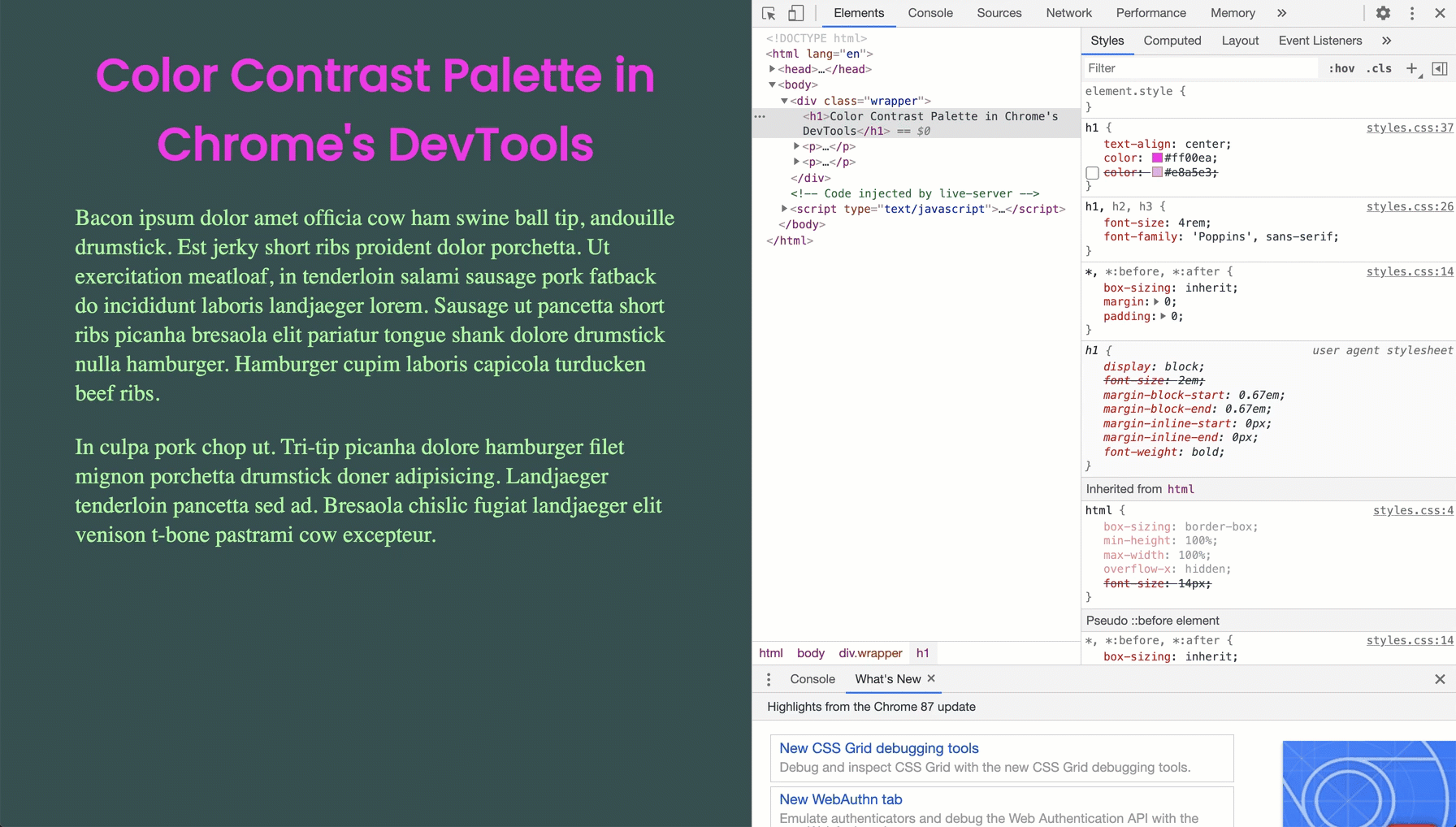Viewport: 1456px width, 827px height.
Task: Open styles.css:4 source link for html rule
Action: 1413,510
